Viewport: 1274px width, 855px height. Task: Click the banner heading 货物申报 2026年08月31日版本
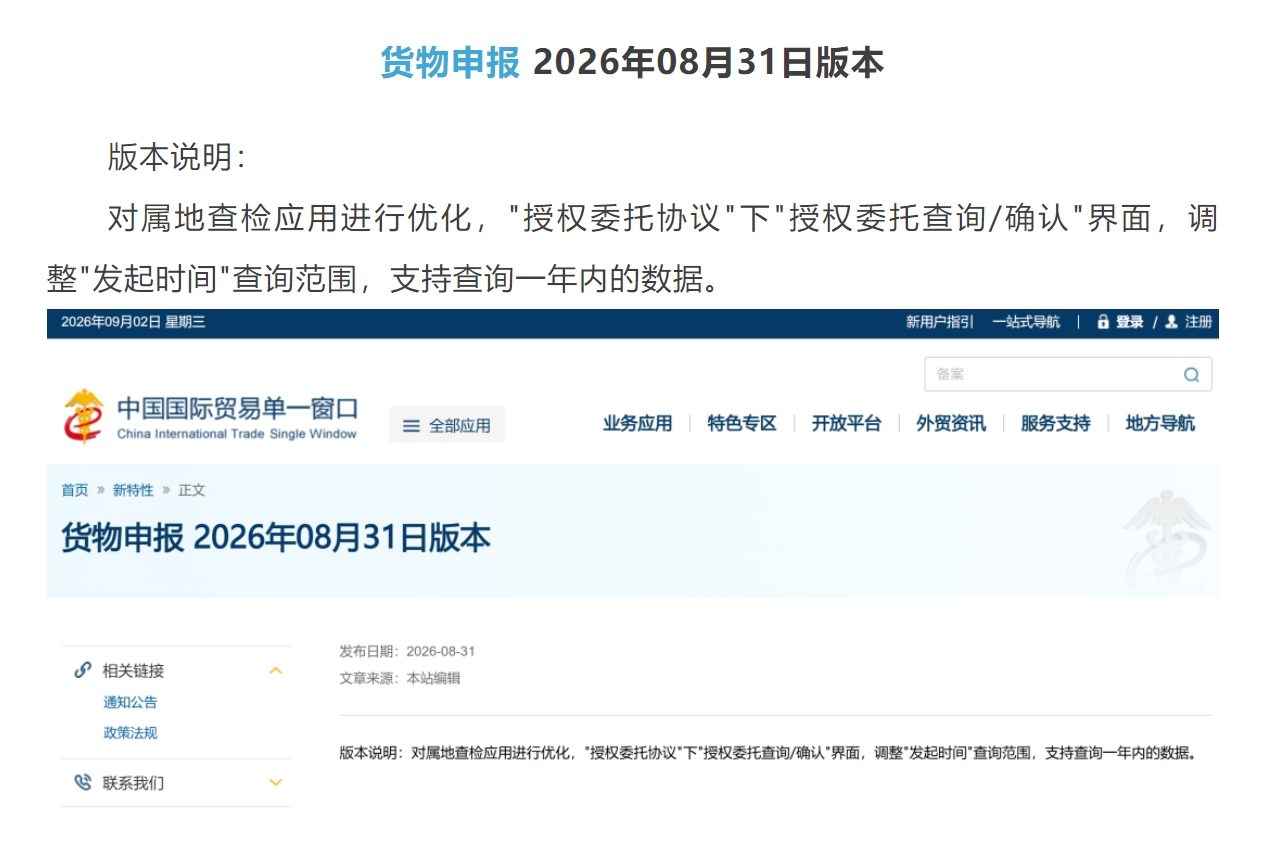(x=276, y=538)
